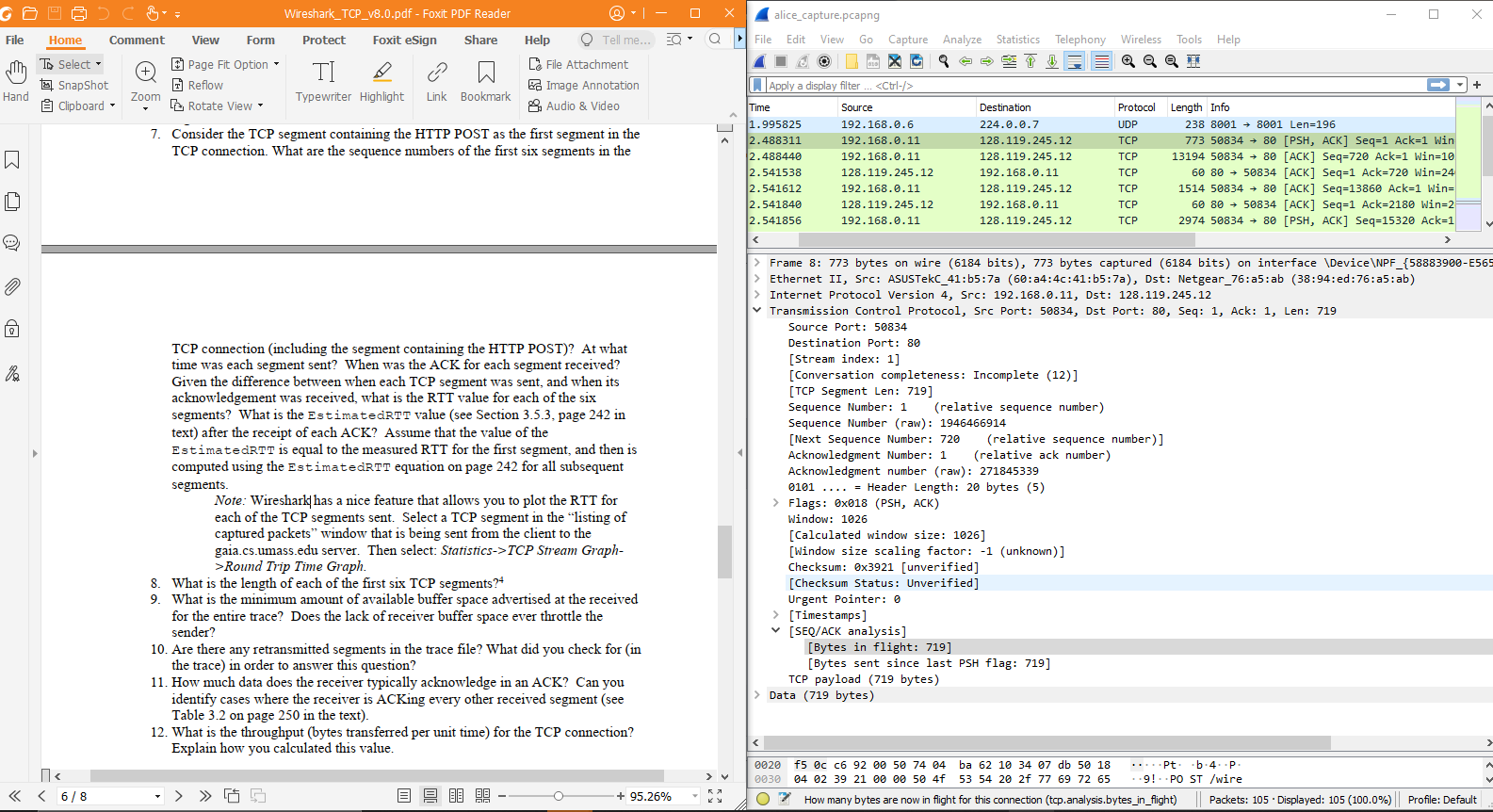
Task: Activate the Highlight tool
Action: 381,81
